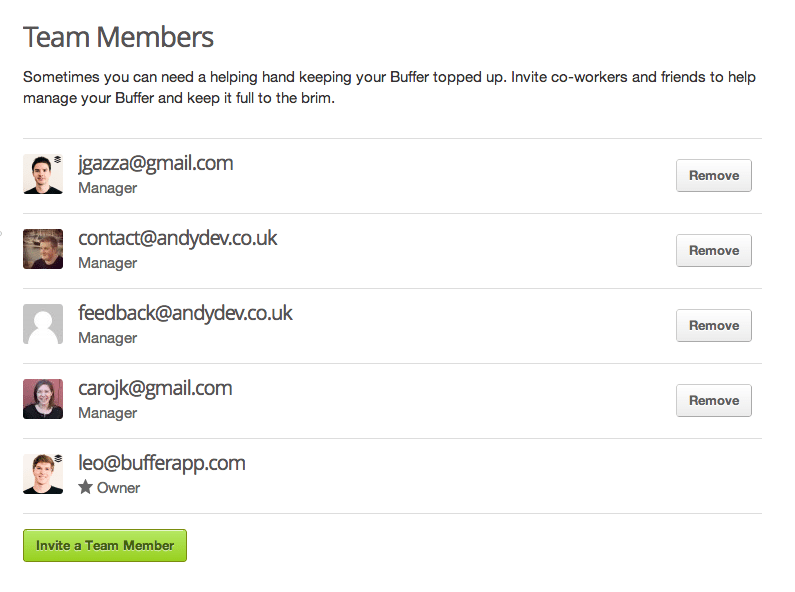Select the carojk@gmail.com email text
The image size is (795, 592).
(155, 389)
